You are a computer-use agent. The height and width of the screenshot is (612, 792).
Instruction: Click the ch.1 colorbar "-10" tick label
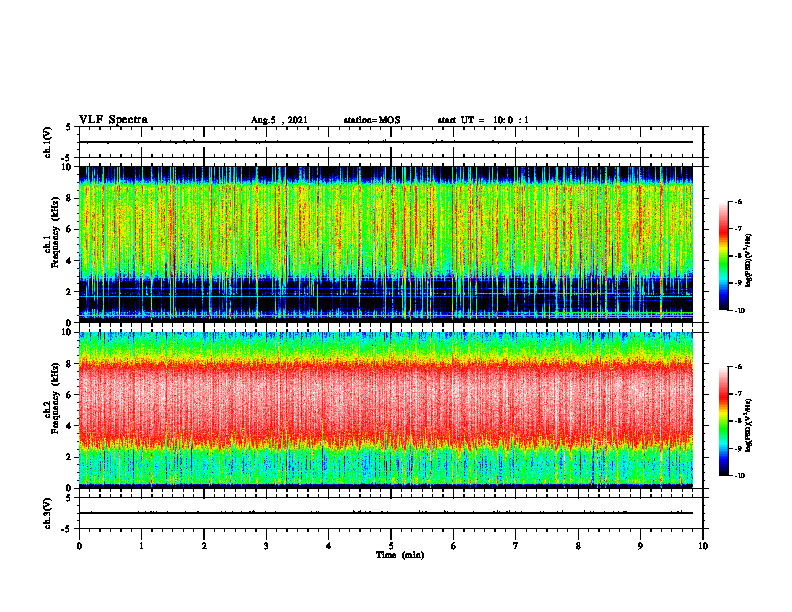point(739,311)
